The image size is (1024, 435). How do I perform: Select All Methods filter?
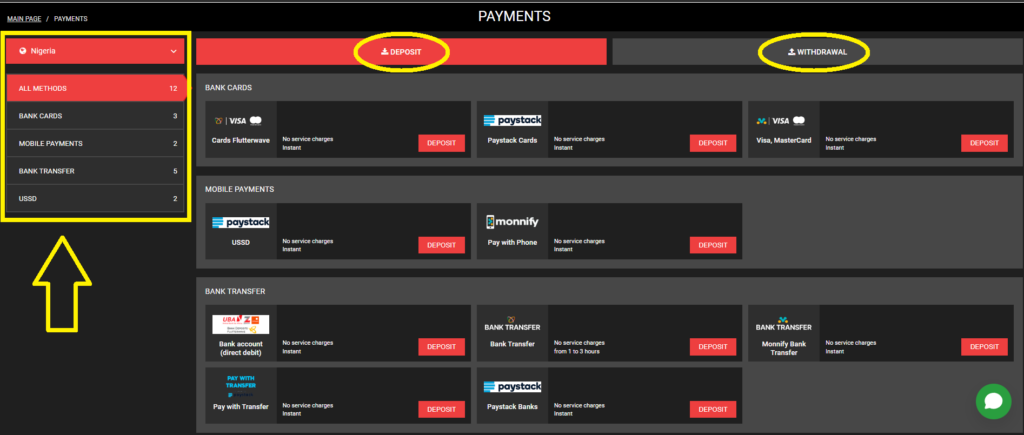(x=96, y=88)
